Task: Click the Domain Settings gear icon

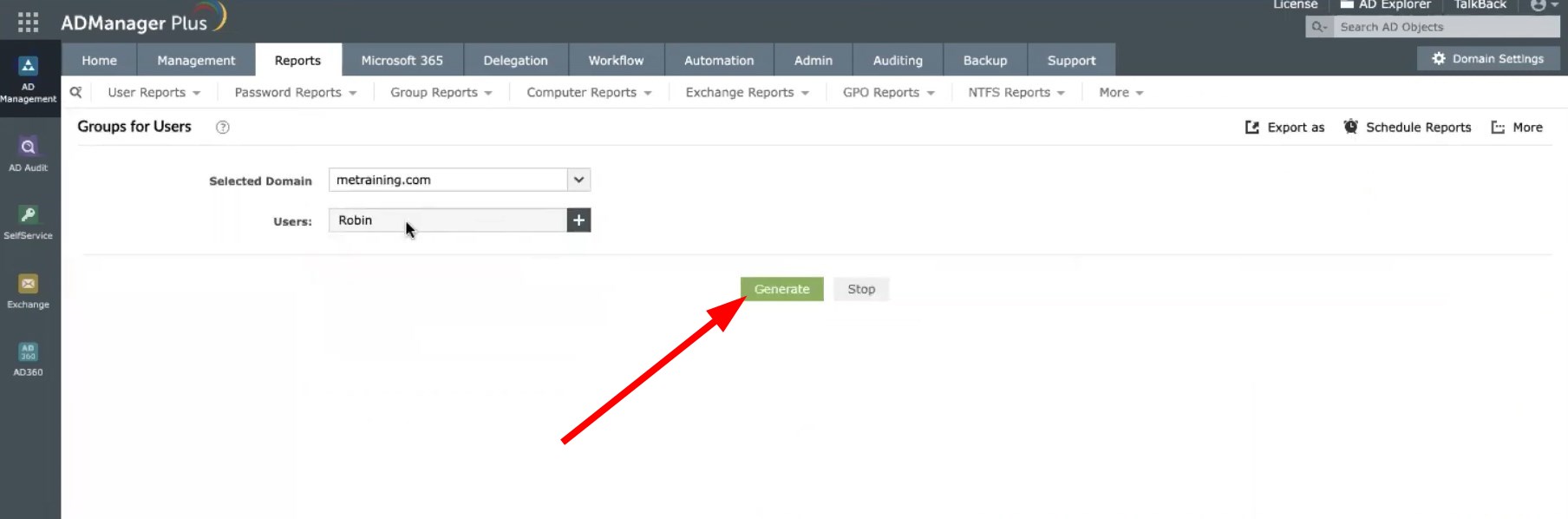Action: pos(1439,58)
